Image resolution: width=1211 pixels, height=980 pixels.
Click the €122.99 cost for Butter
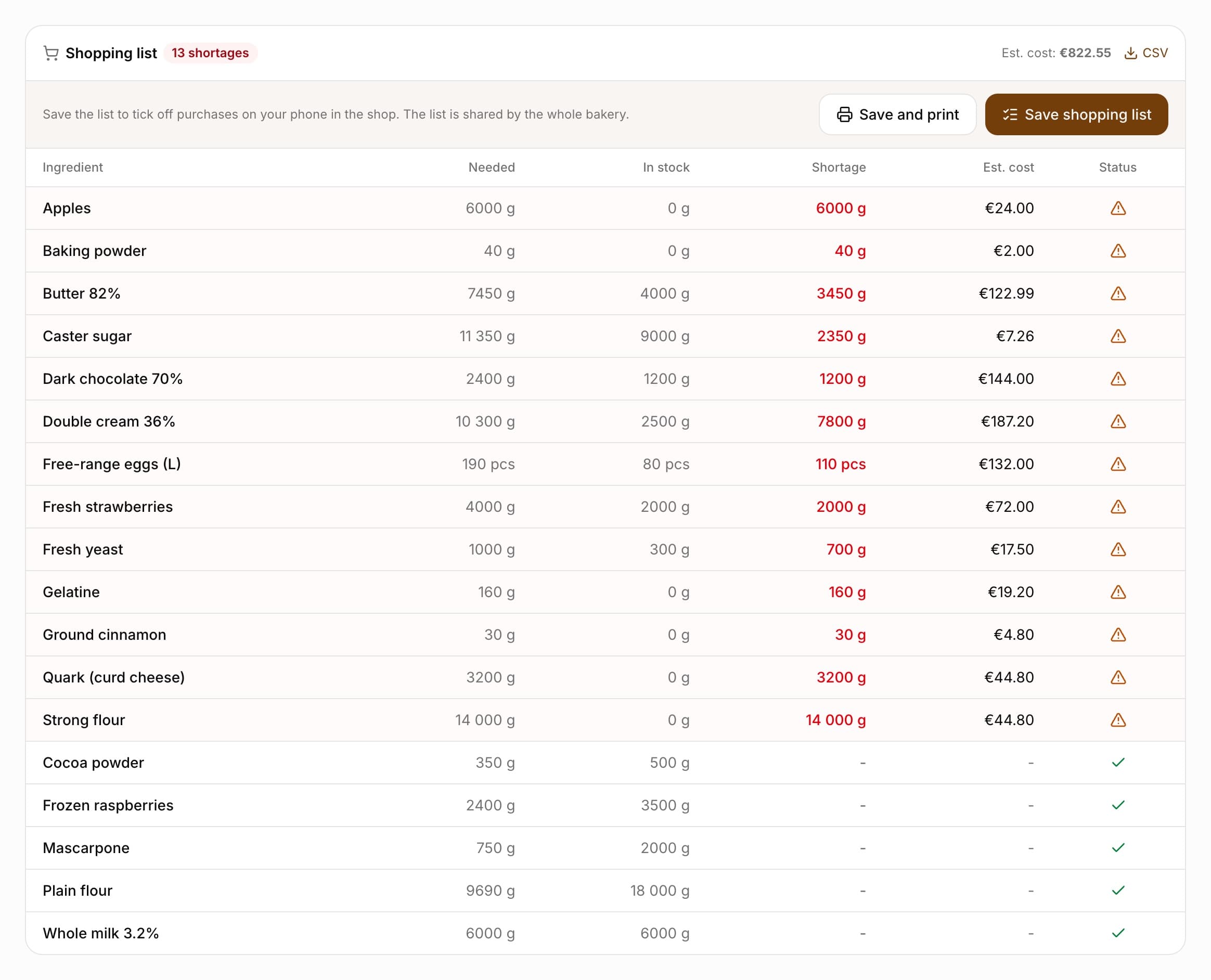click(1006, 293)
